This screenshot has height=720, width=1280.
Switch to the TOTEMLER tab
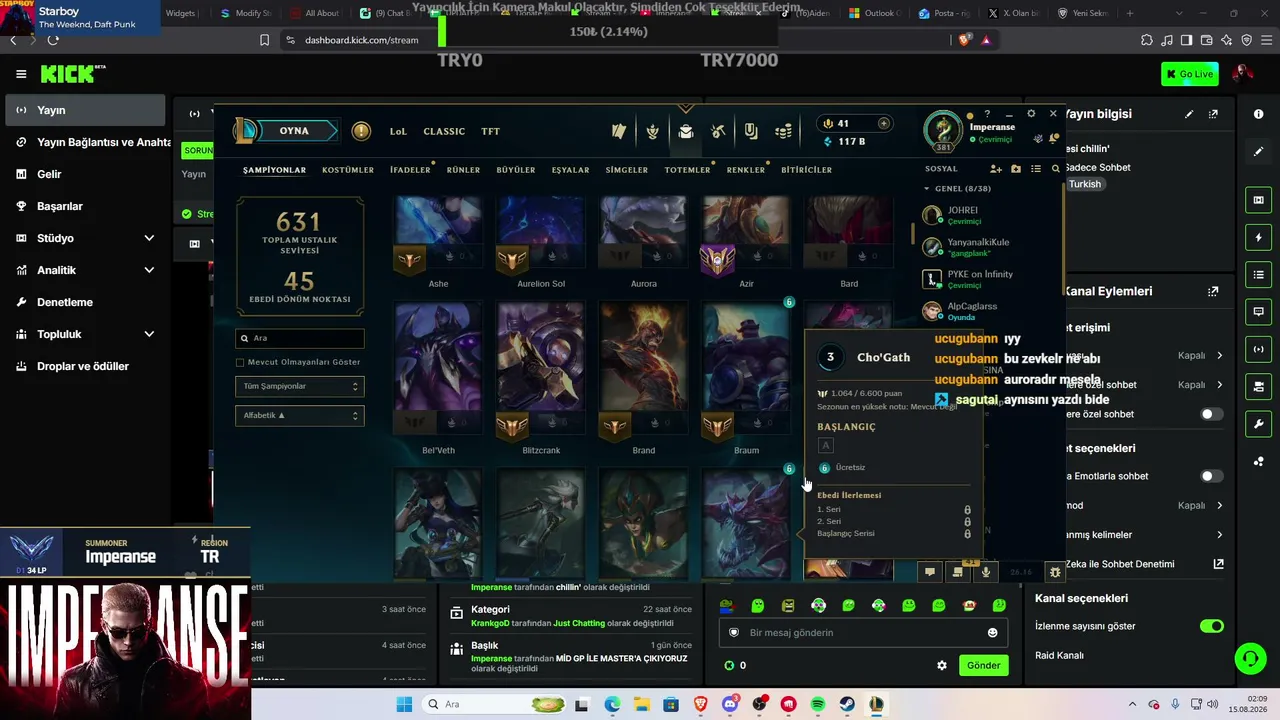(687, 170)
